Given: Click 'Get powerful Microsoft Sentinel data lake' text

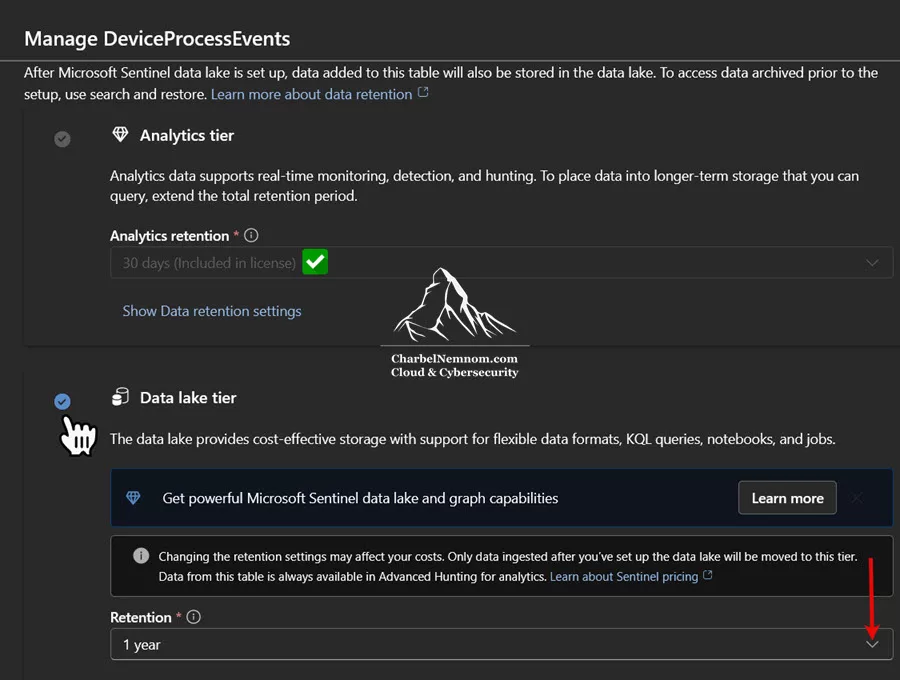Looking at the screenshot, I should (360, 498).
